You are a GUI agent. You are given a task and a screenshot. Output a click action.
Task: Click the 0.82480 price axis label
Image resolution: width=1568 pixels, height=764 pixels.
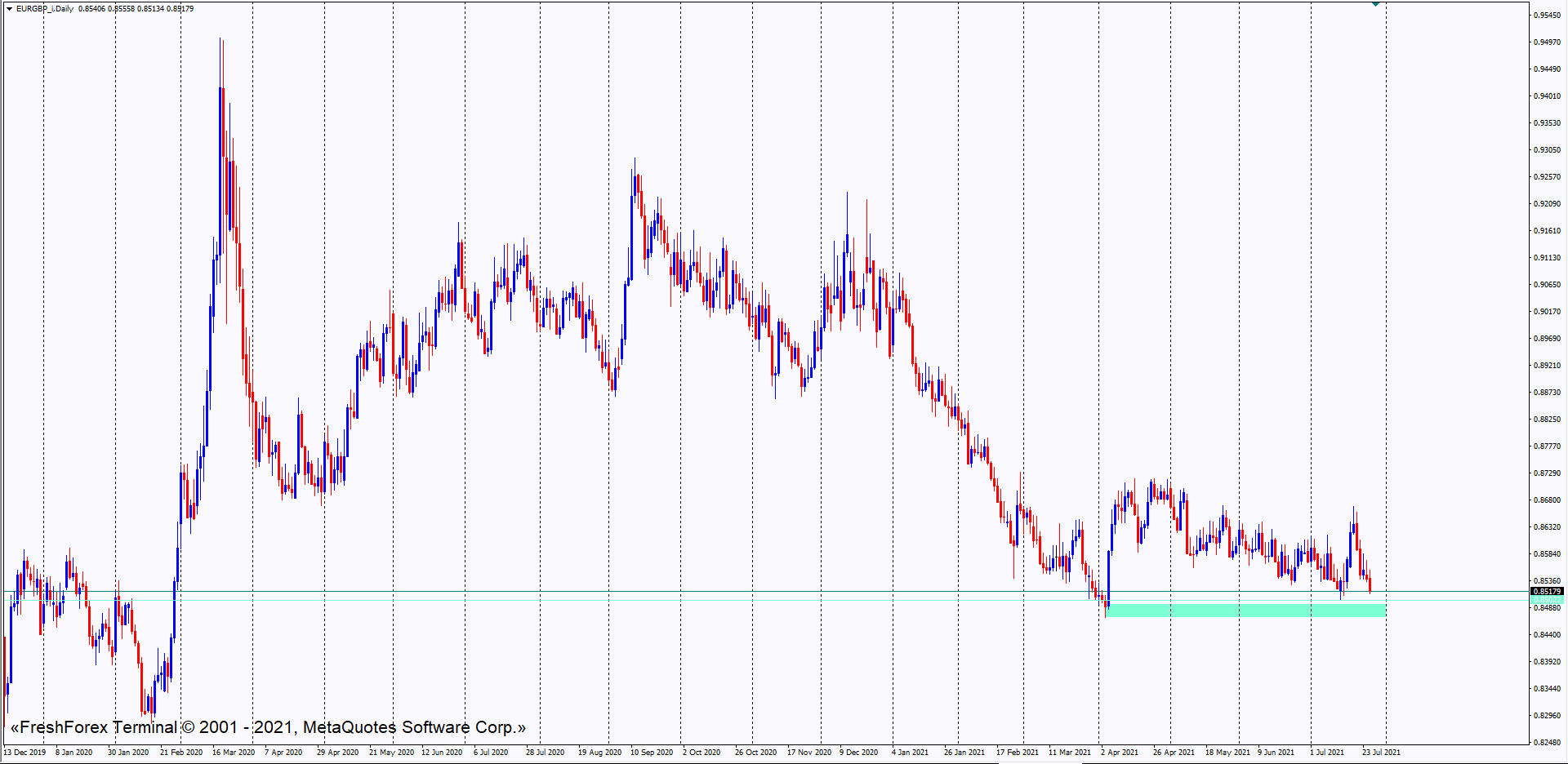tap(1547, 743)
